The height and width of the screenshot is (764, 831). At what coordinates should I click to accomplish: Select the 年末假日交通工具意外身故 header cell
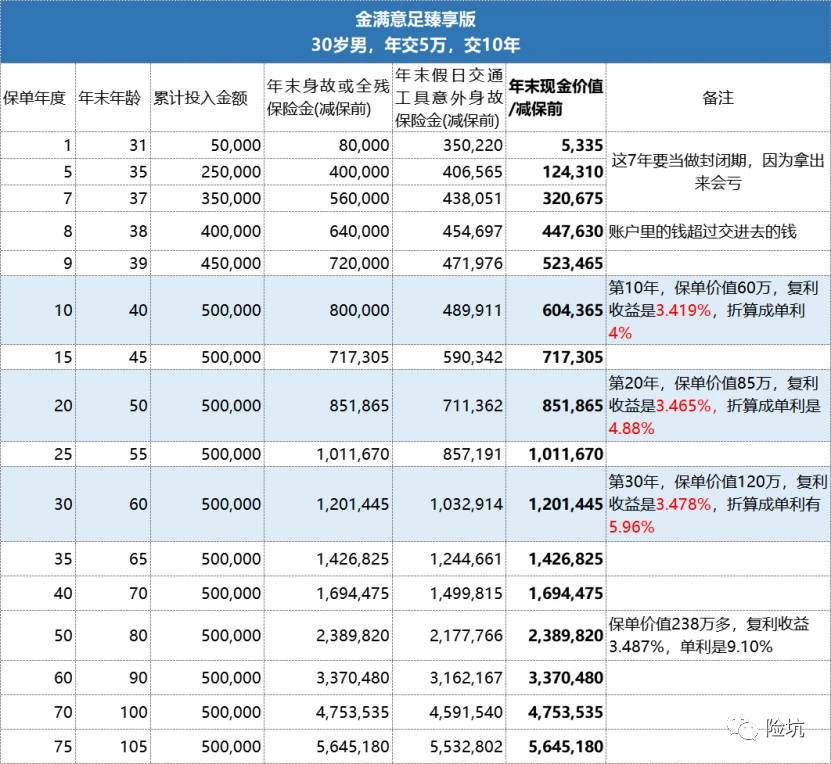coord(449,97)
